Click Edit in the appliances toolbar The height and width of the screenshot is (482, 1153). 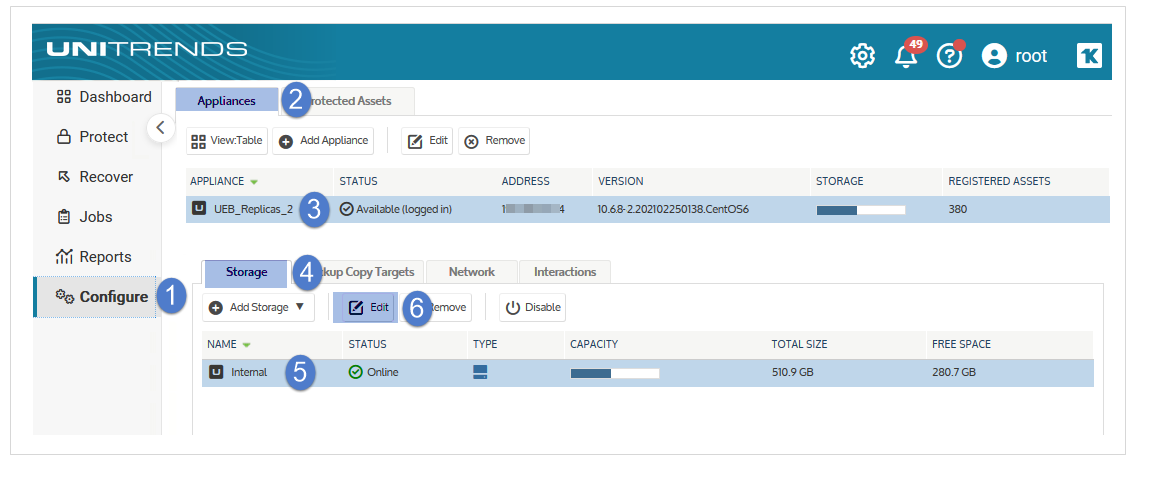[x=426, y=141]
